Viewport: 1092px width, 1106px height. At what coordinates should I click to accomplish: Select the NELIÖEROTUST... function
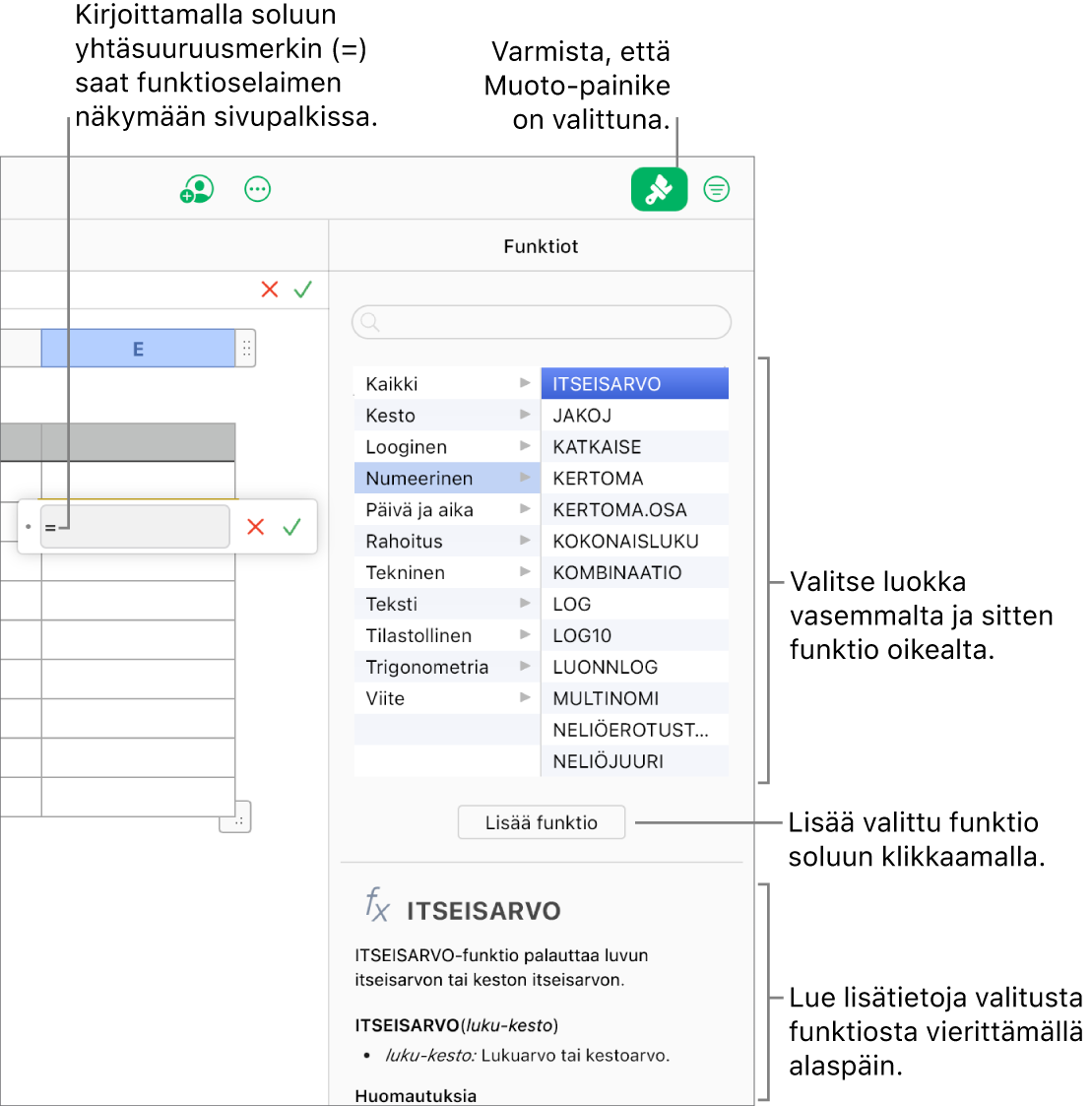click(x=635, y=730)
